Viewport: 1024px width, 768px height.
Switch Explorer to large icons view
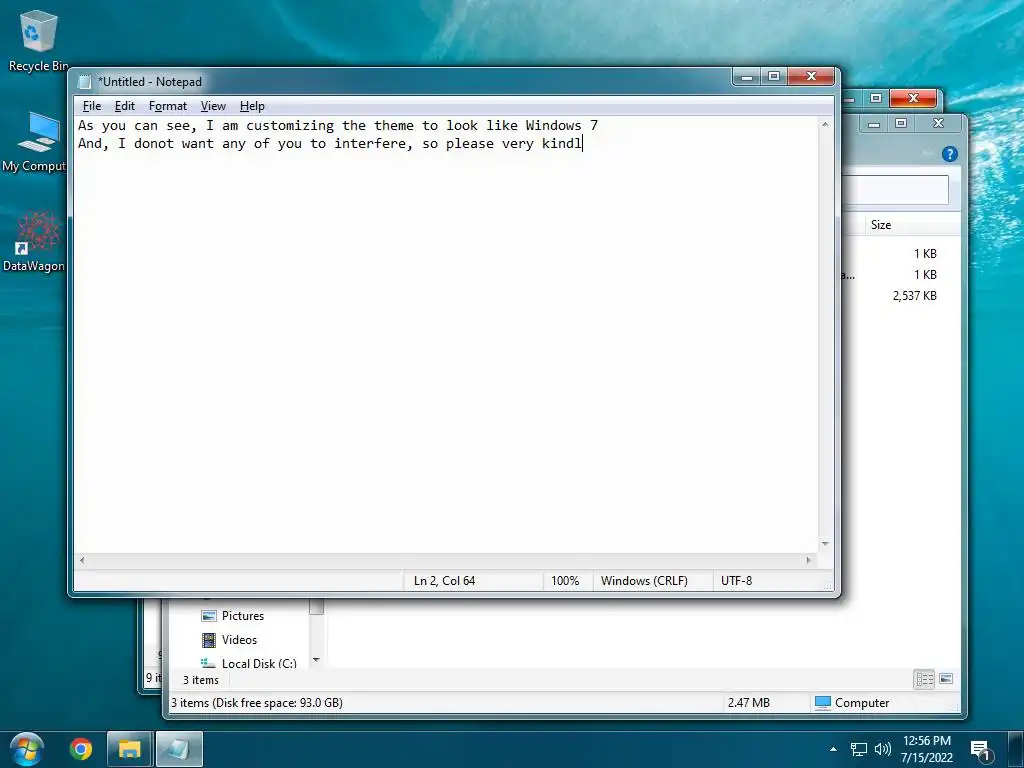coord(946,679)
